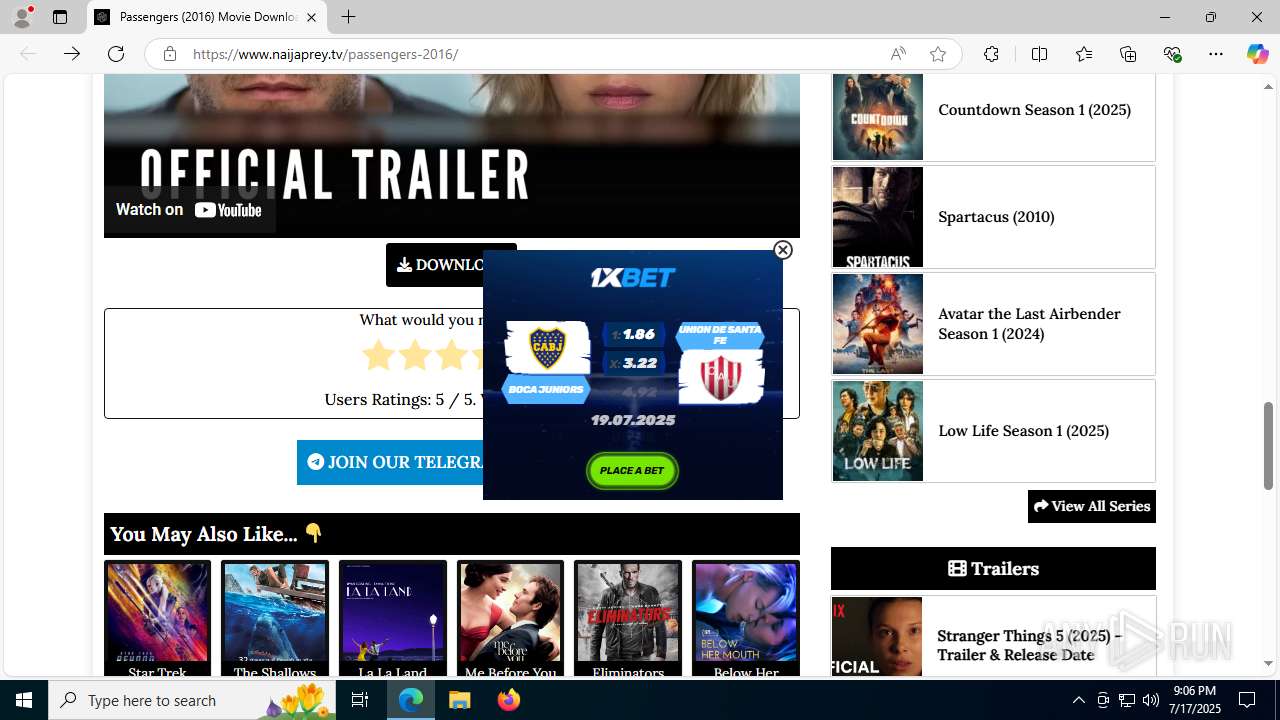
Task: Click the browser forward arrow
Action: point(72,54)
